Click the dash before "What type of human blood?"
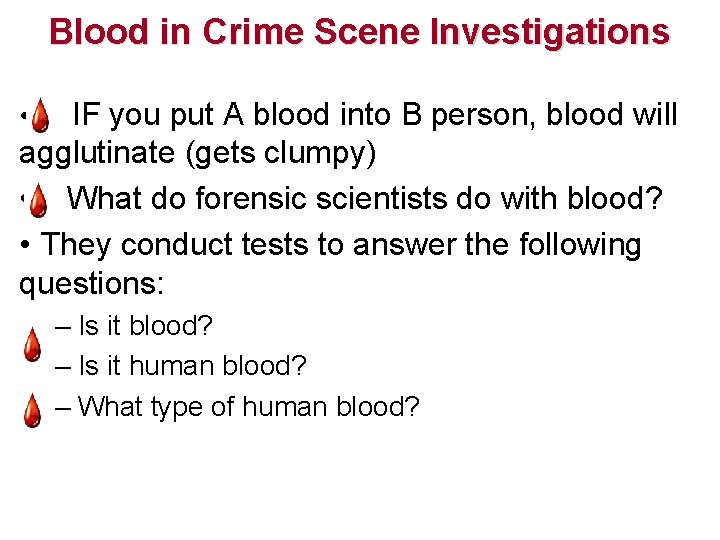This screenshot has height=540, width=720. pyautogui.click(x=64, y=407)
